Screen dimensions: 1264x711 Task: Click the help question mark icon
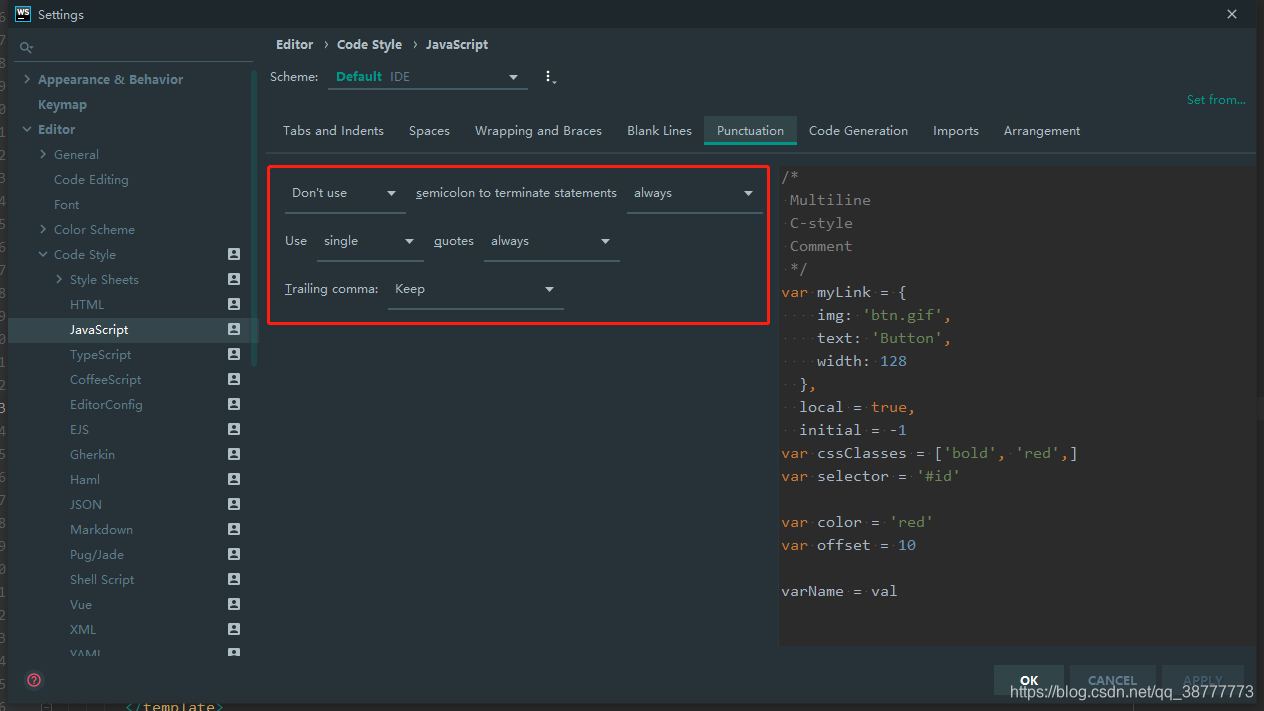click(34, 680)
